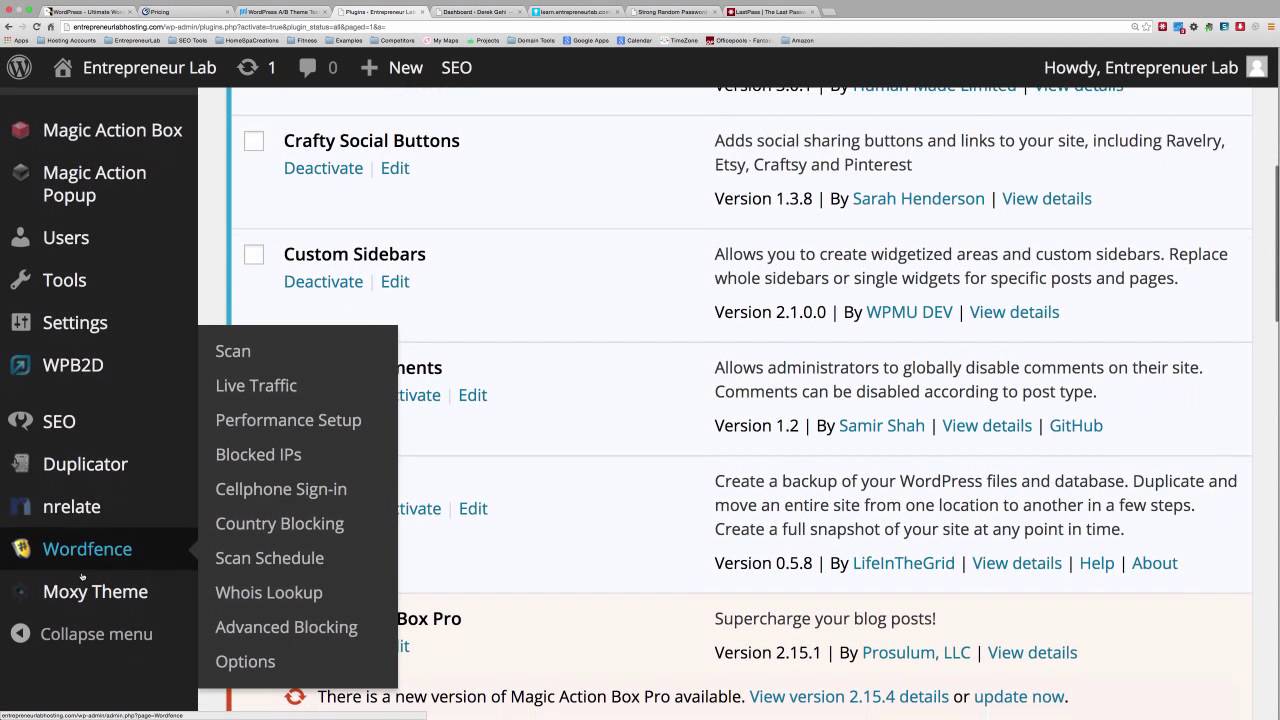Open Whois Lookup in the Wordfence submenu
Image resolution: width=1280 pixels, height=720 pixels.
click(x=268, y=592)
